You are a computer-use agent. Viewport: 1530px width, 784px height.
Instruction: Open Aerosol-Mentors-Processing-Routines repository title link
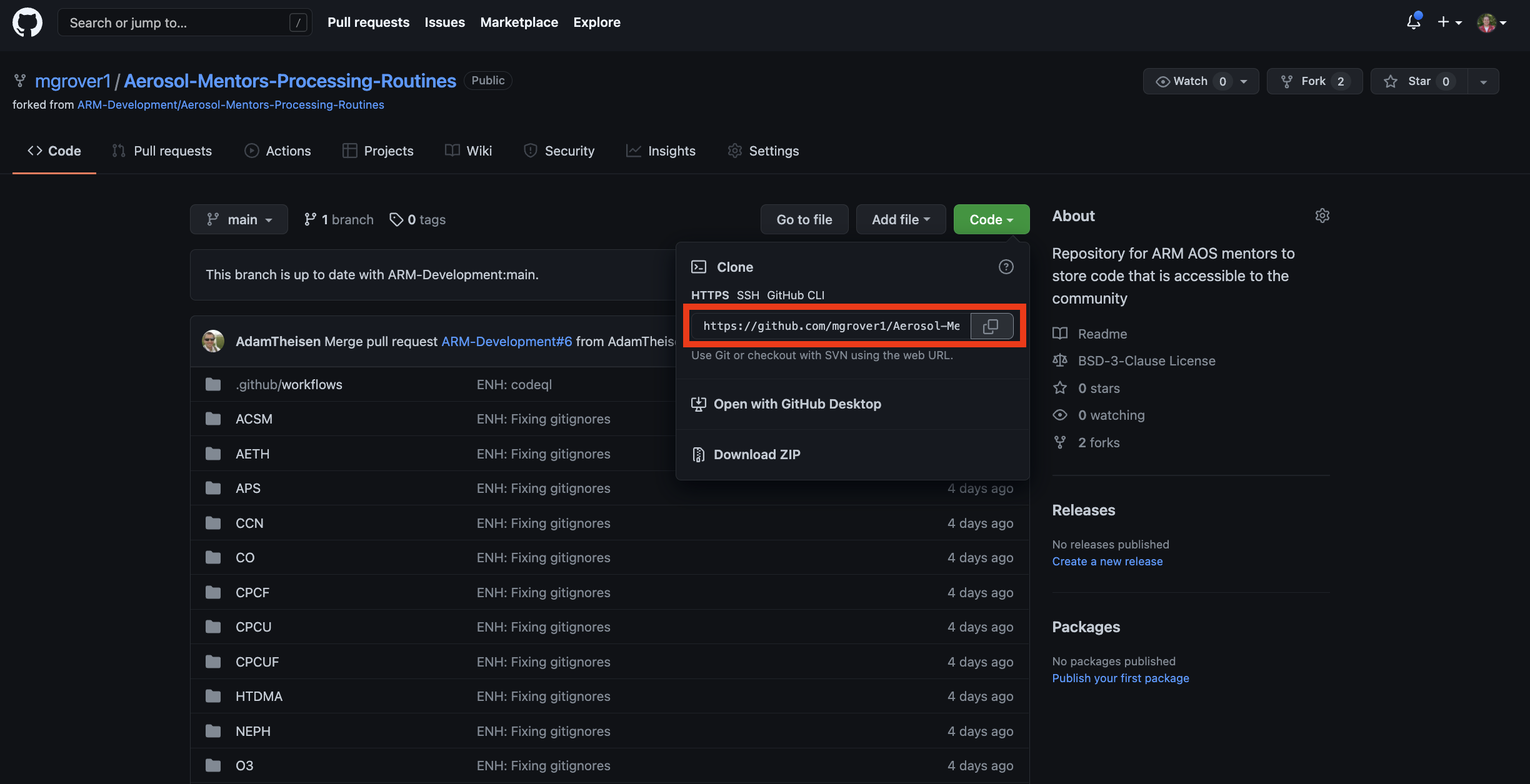290,81
